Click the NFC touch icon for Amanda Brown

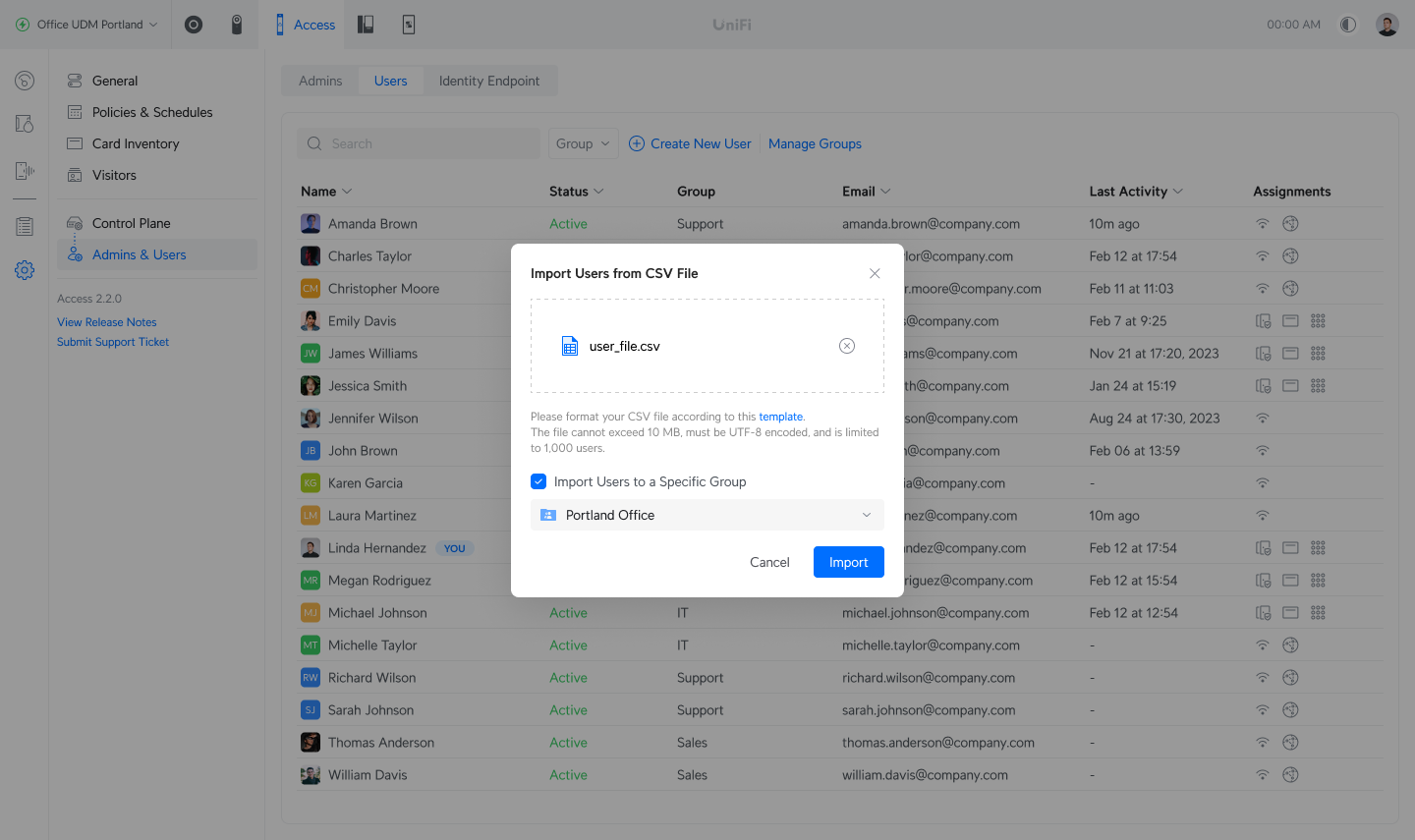pyautogui.click(x=1291, y=224)
